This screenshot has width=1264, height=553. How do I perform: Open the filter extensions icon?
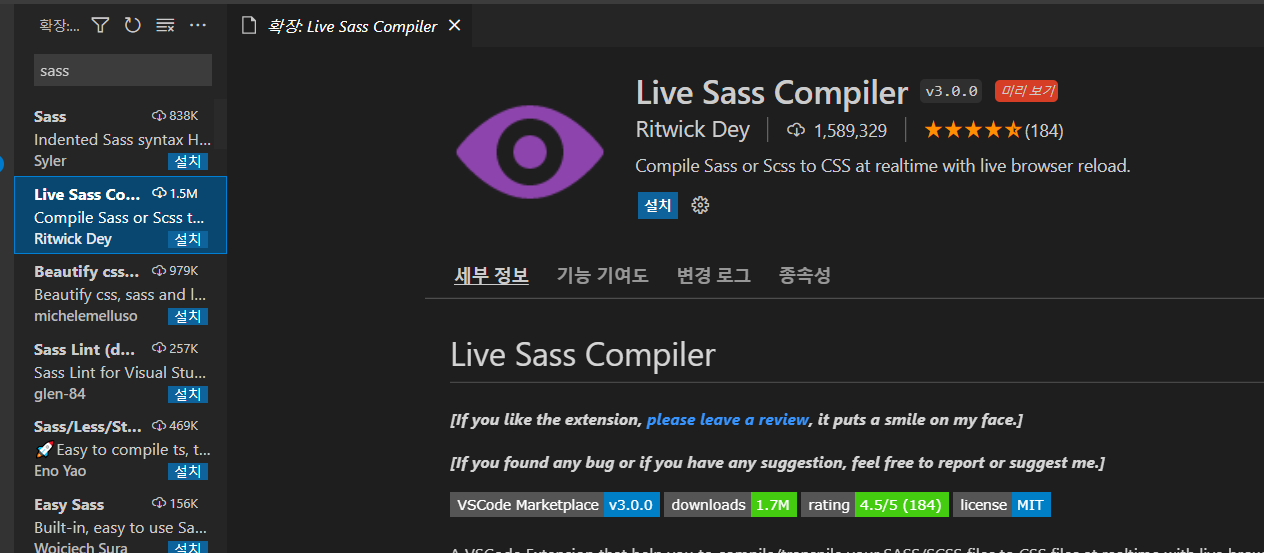[x=100, y=25]
